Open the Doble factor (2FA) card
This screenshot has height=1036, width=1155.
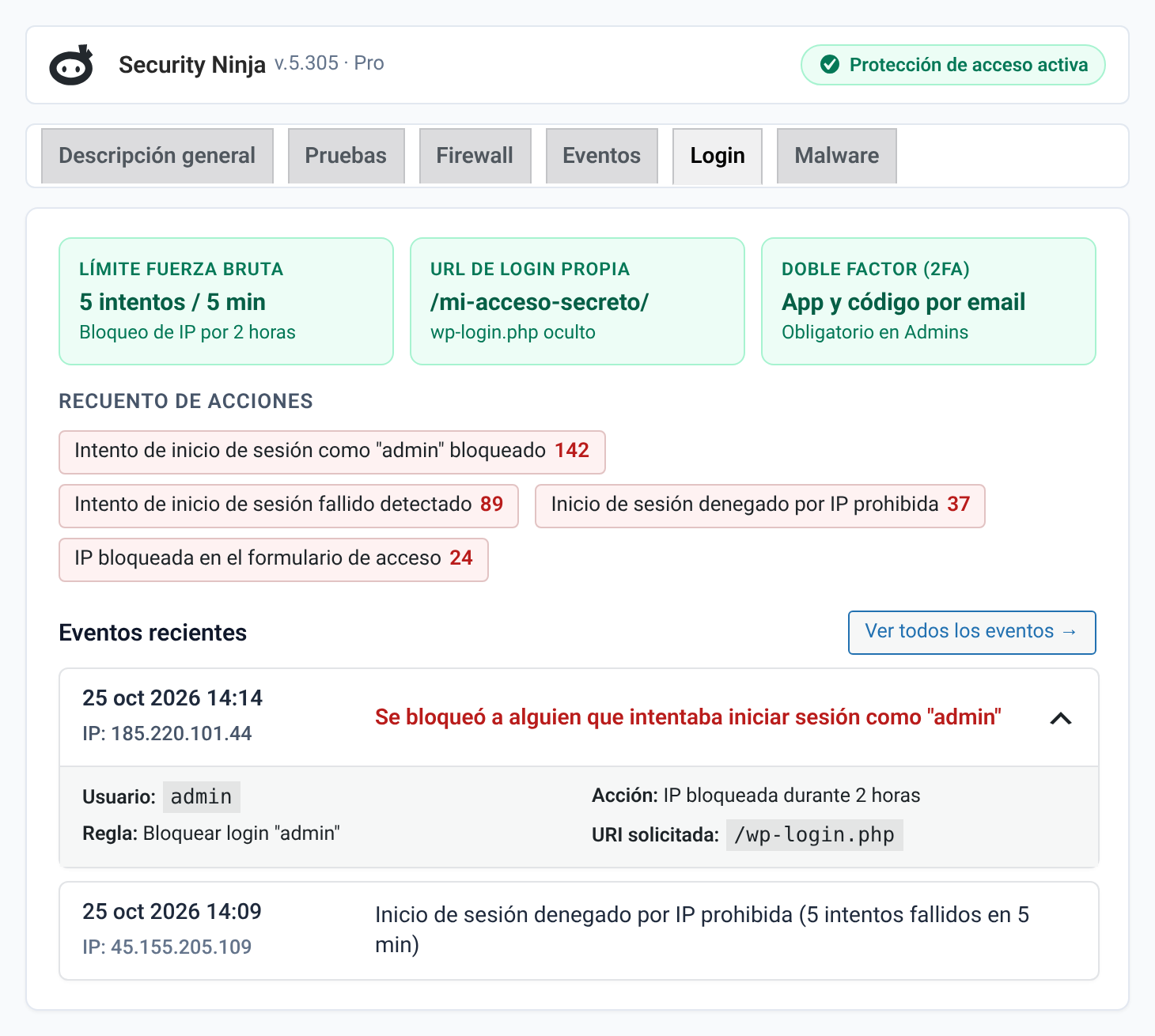[929, 301]
